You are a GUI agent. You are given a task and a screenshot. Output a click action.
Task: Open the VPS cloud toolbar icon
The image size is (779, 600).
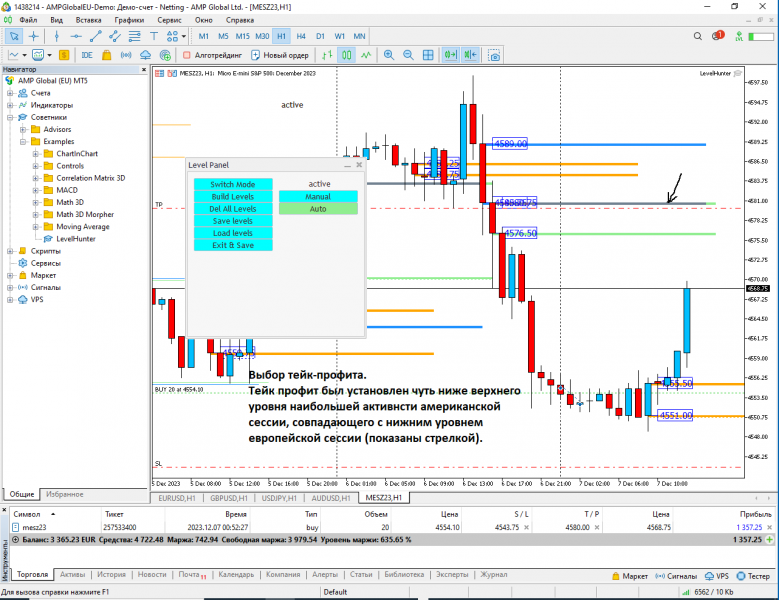coord(146,55)
